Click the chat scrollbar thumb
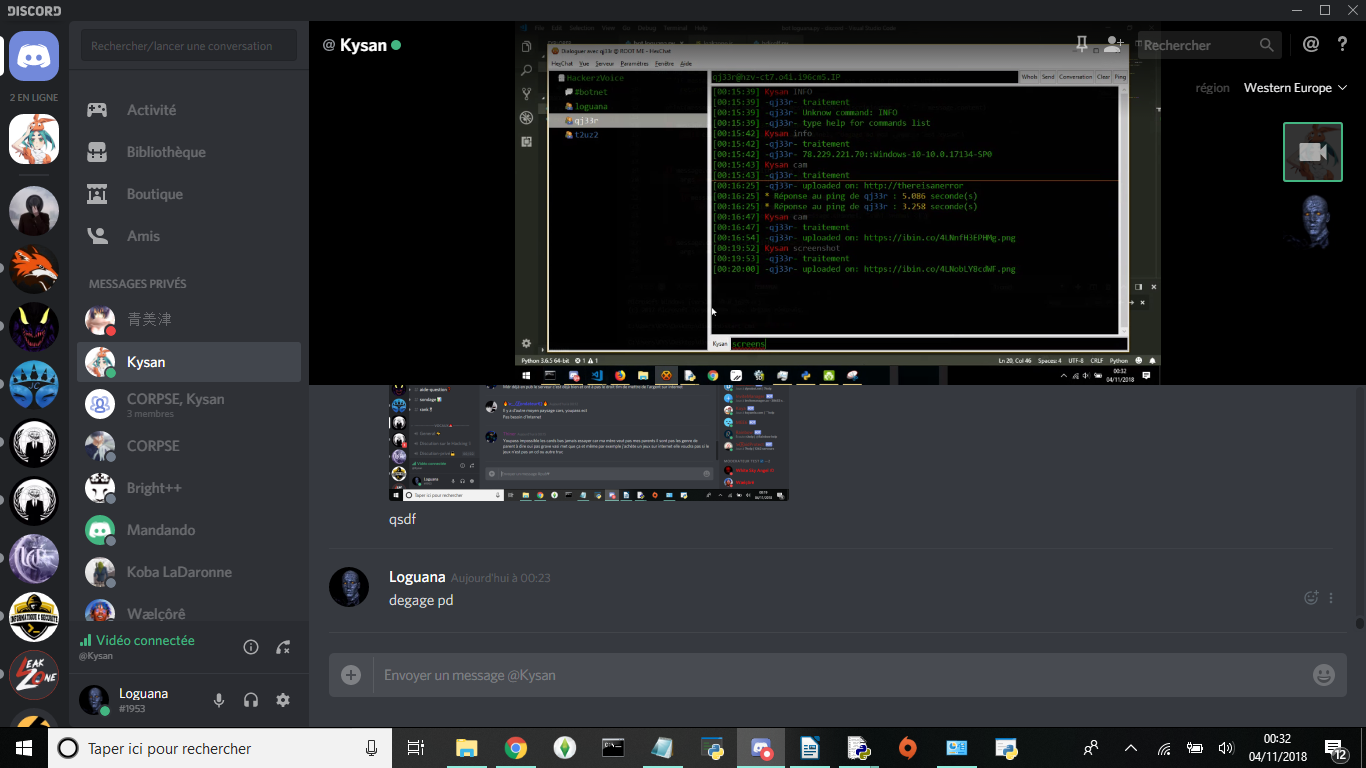 1359,624
